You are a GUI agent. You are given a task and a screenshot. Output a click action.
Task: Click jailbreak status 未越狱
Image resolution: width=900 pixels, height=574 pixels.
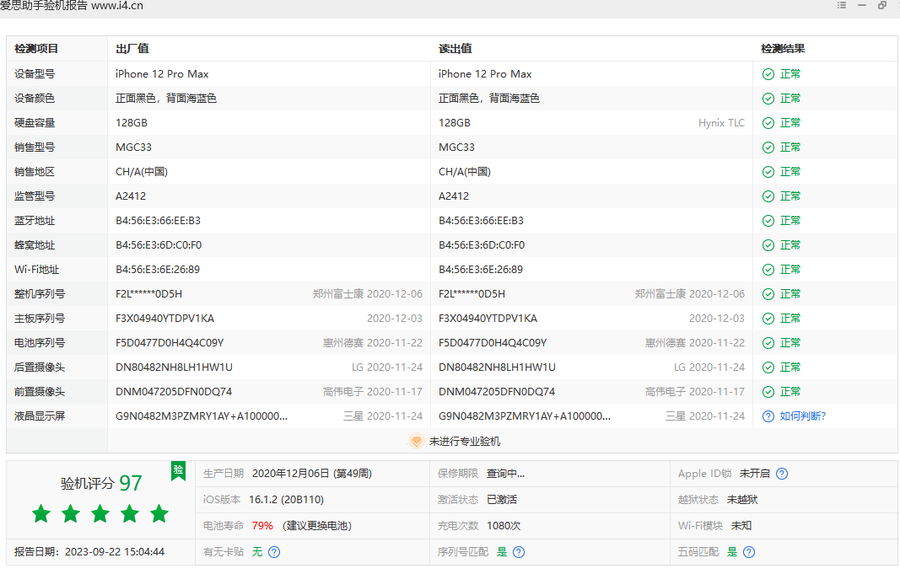pos(742,500)
